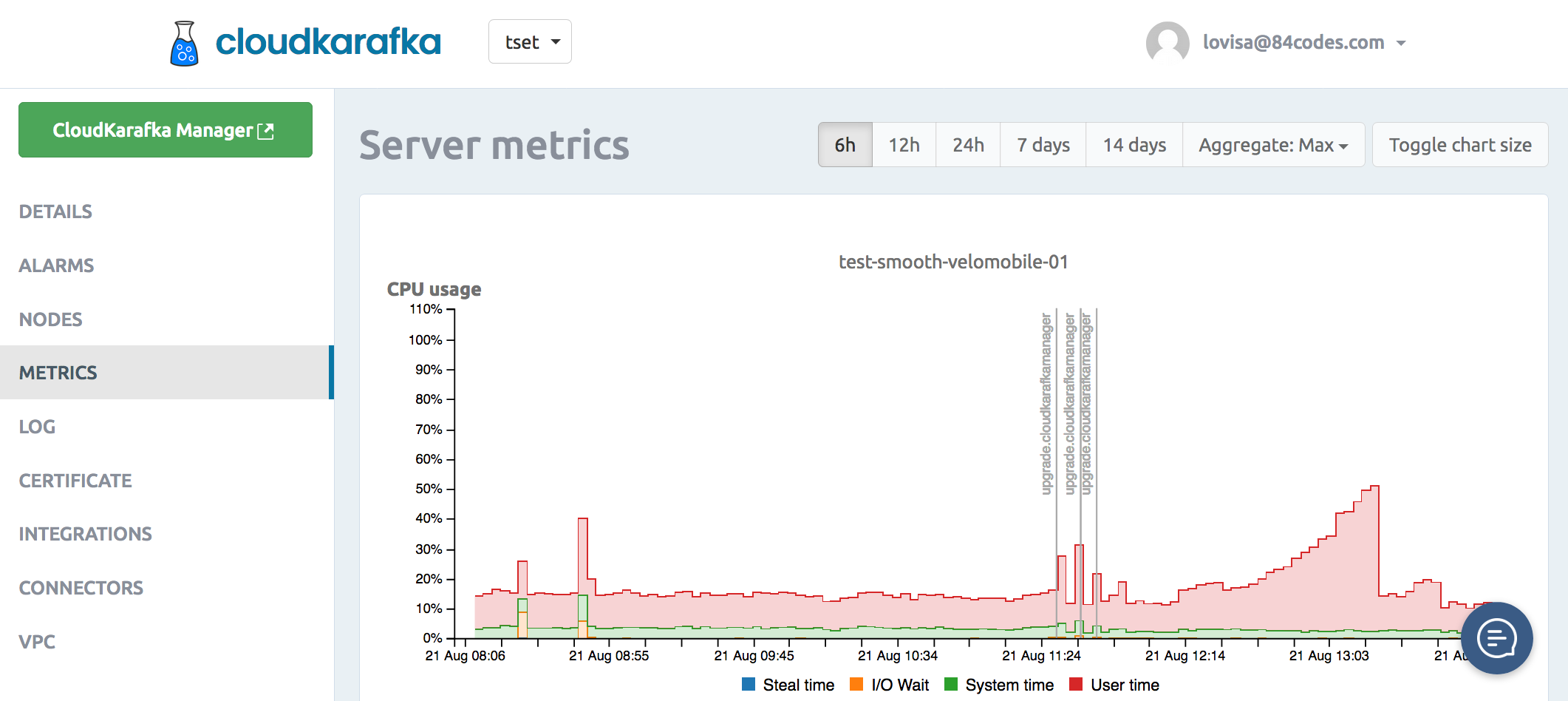Toggle User time legend swatch
1568x701 pixels.
(x=1076, y=684)
